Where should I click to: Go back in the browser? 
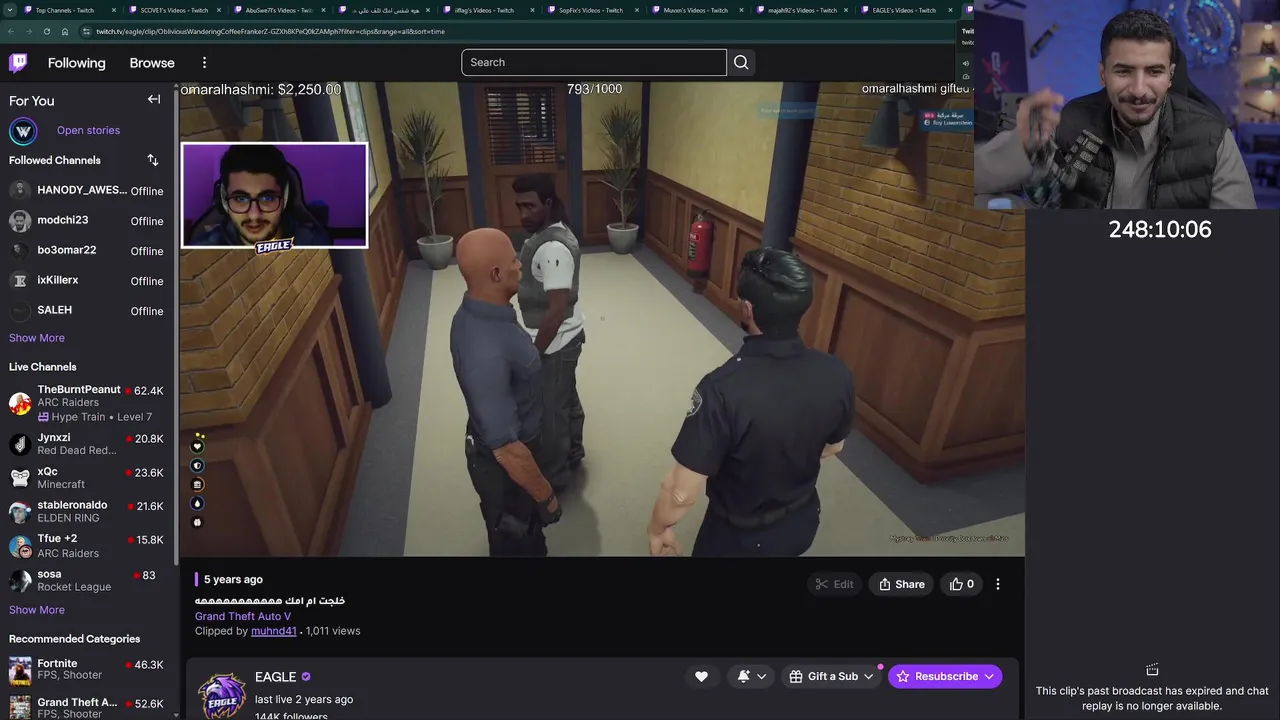(11, 31)
